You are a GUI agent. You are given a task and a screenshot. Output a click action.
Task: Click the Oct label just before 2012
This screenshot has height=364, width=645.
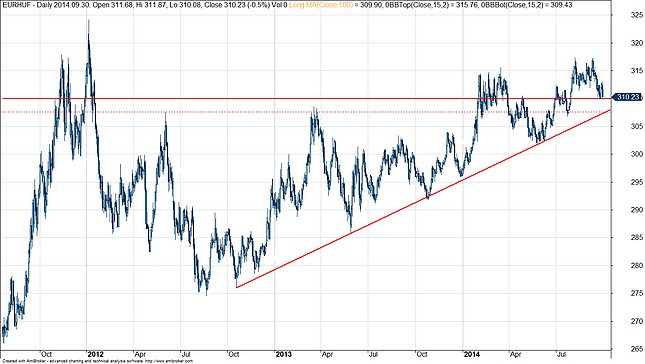tap(46, 354)
